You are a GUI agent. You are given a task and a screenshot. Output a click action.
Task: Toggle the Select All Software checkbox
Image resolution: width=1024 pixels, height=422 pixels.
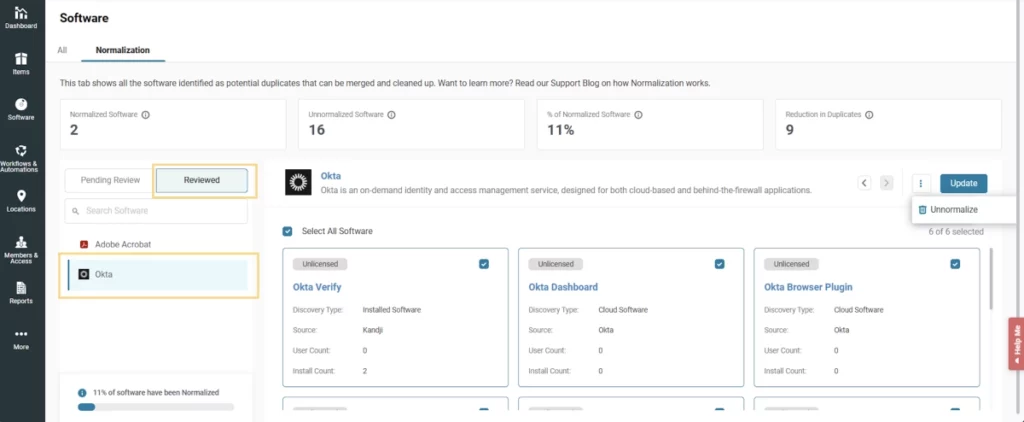287,231
